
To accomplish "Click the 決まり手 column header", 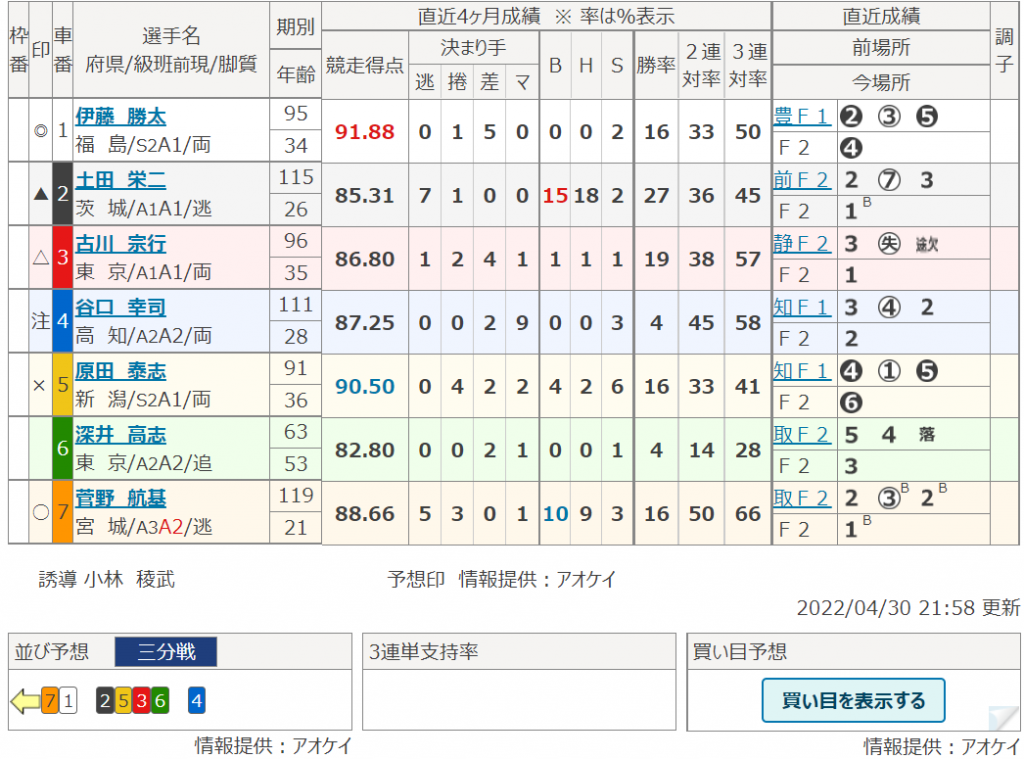I will pyautogui.click(x=473, y=47).
